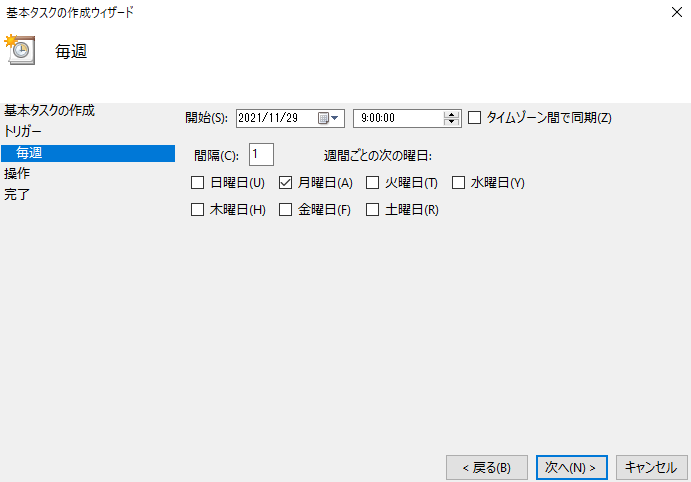Uncheck the 月曜日 checkbox
Image resolution: width=691 pixels, height=482 pixels.
[x=285, y=182]
